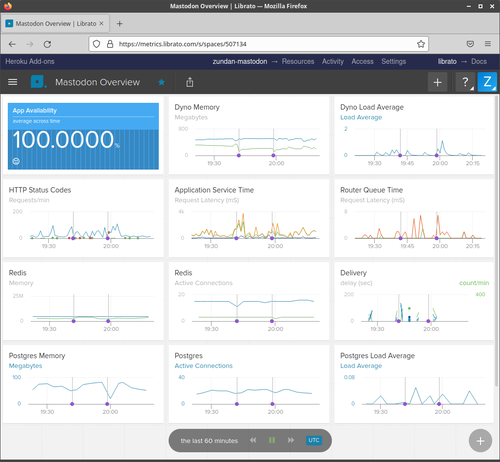Click Load Average label under Postgres Load Average
This screenshot has height=462, width=500.
(361, 366)
